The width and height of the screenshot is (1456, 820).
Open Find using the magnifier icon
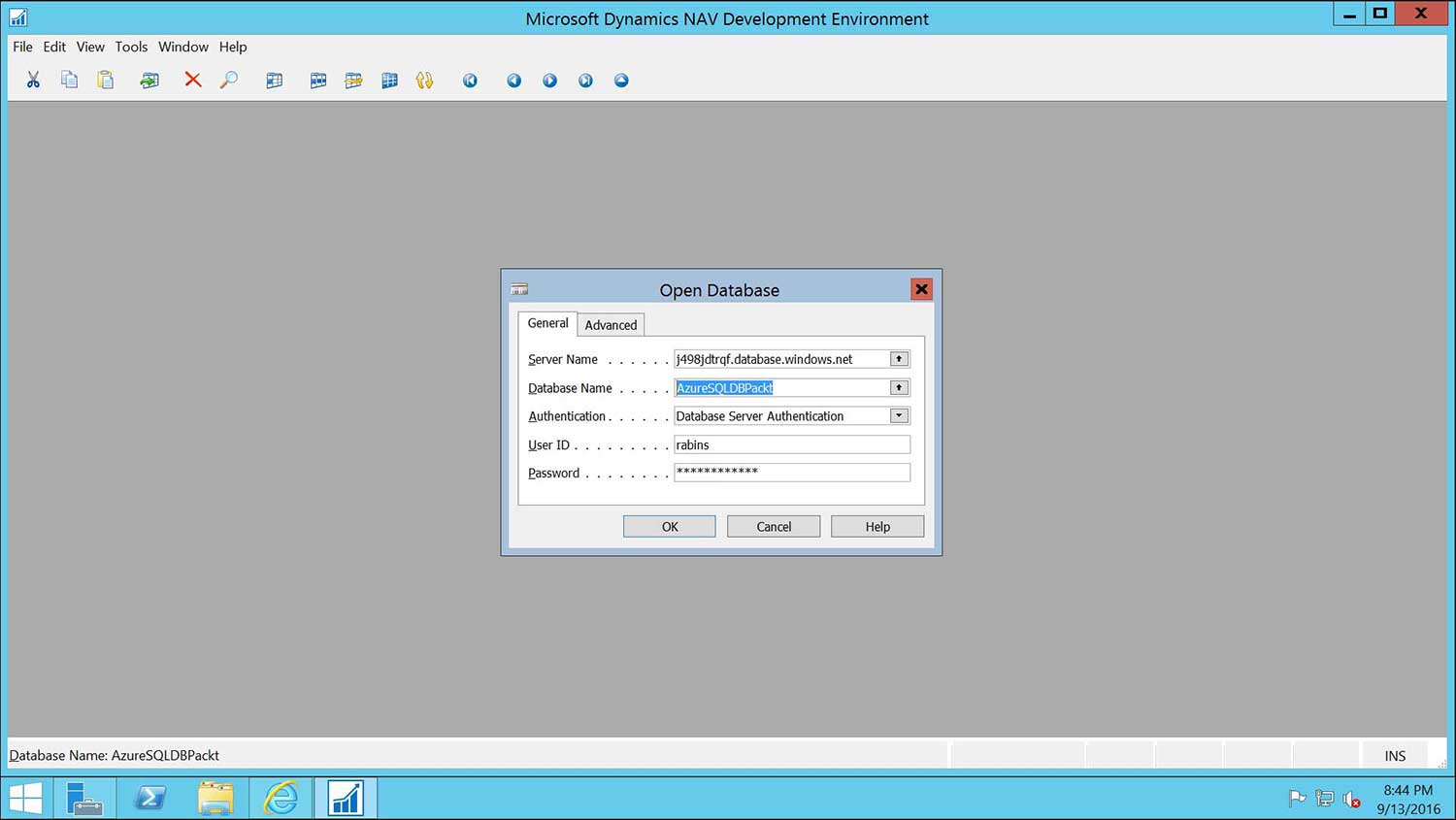[229, 80]
